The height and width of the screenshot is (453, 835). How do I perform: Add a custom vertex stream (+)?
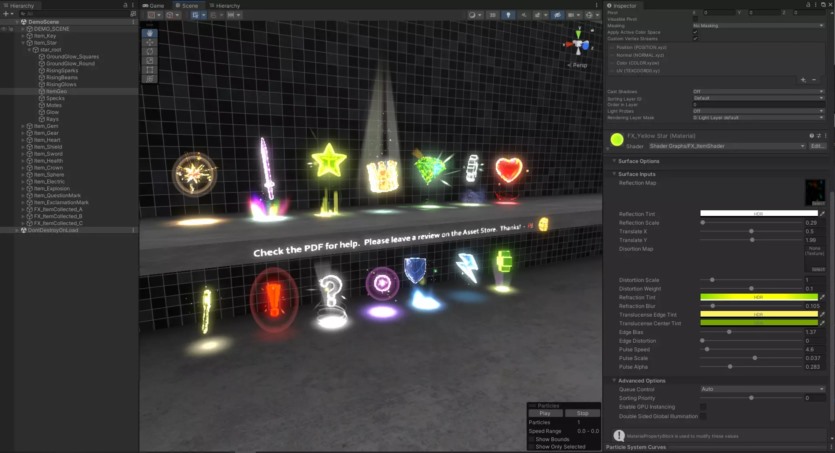click(803, 80)
